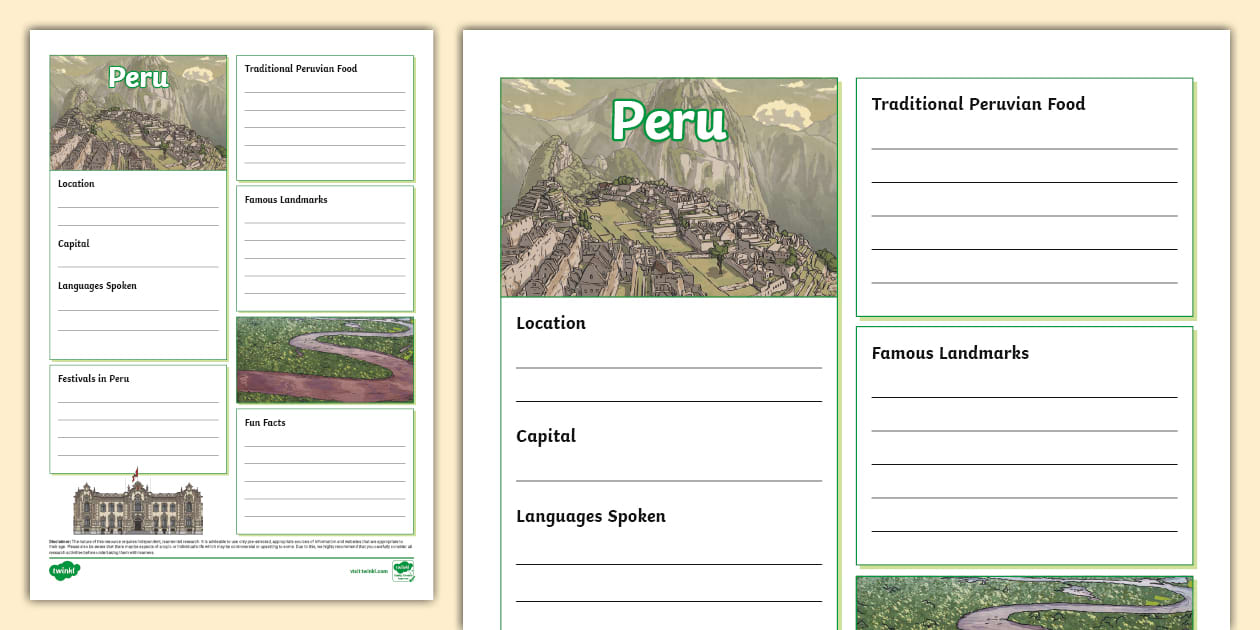The width and height of the screenshot is (1260, 630).
Task: Click the twinkl logo at page bottom
Action: 64,571
